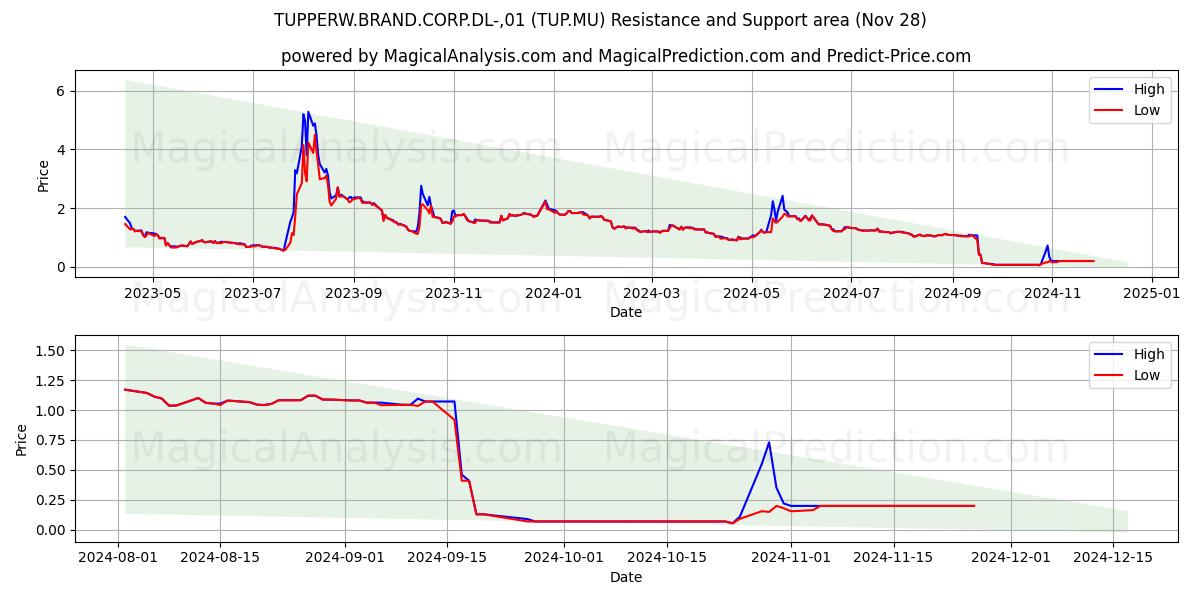This screenshot has height=600, width=1200.
Task: Click the 2024-07 tick label on top chart
Action: 851,294
